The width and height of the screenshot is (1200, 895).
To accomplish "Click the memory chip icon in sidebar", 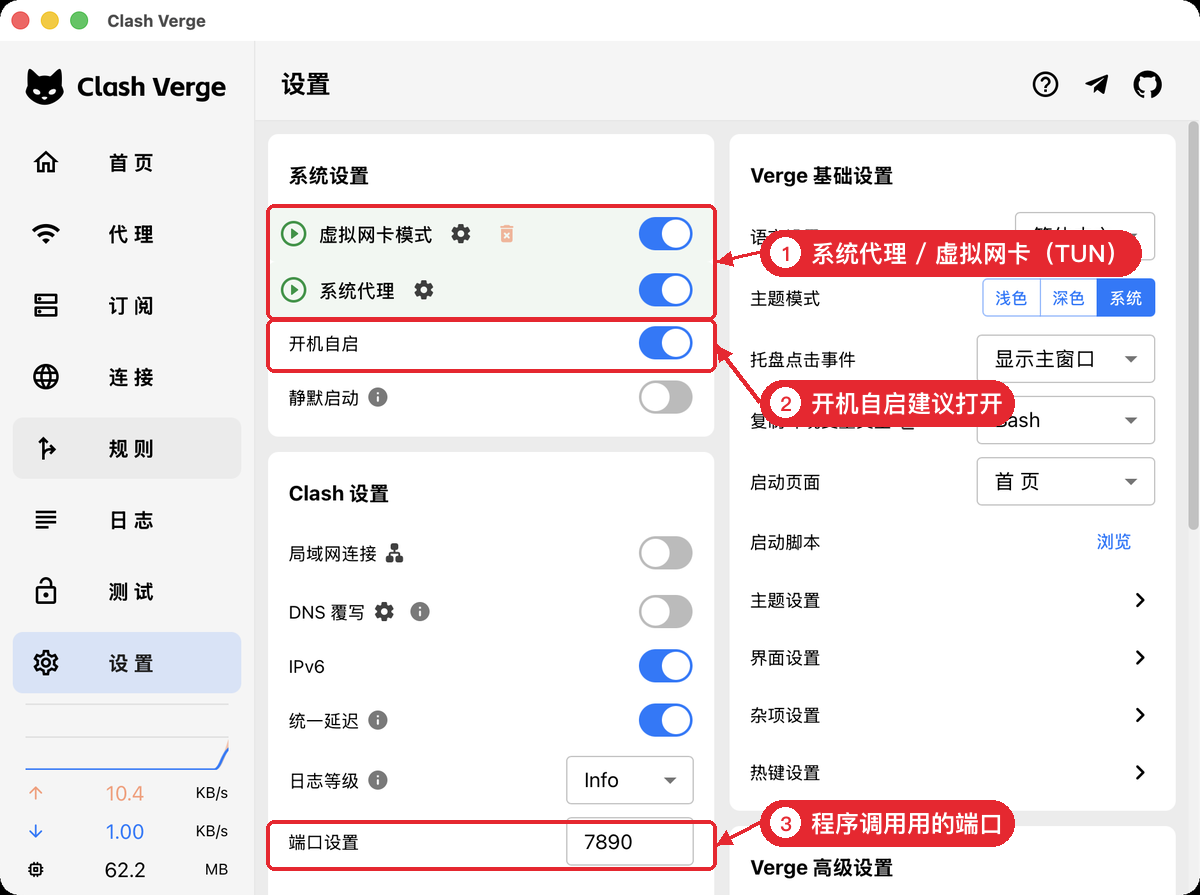I will point(37,870).
